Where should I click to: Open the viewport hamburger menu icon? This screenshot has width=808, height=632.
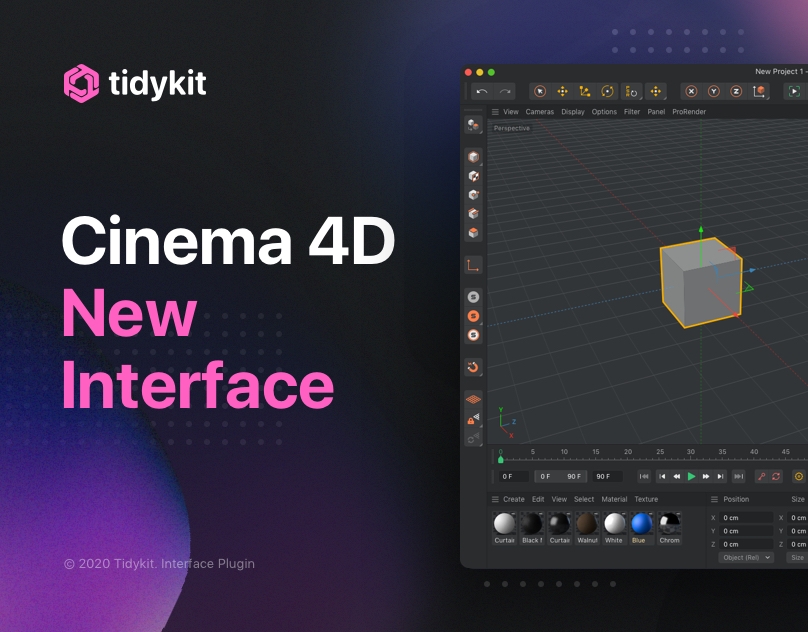(495, 112)
